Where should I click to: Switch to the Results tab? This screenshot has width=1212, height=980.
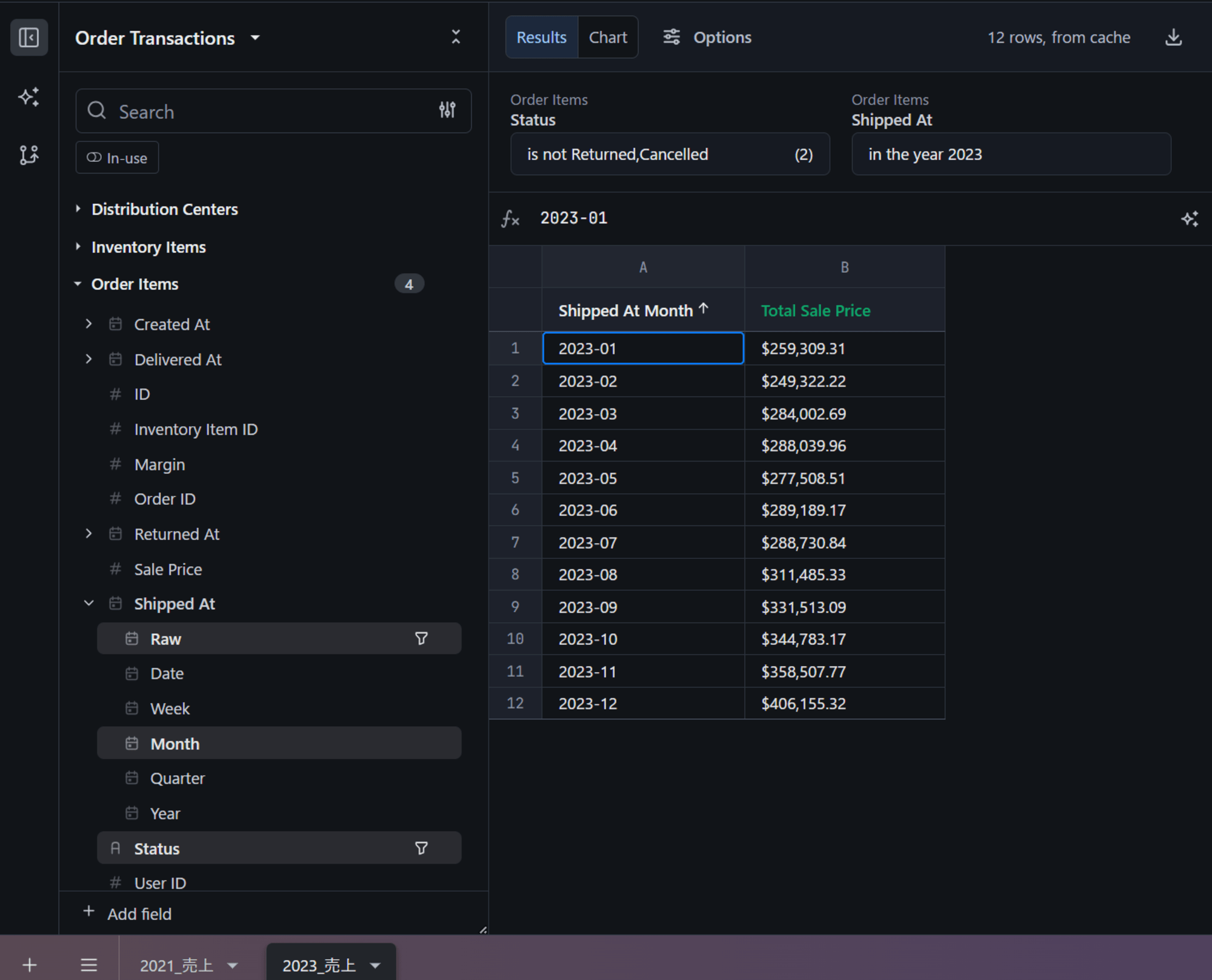point(541,37)
